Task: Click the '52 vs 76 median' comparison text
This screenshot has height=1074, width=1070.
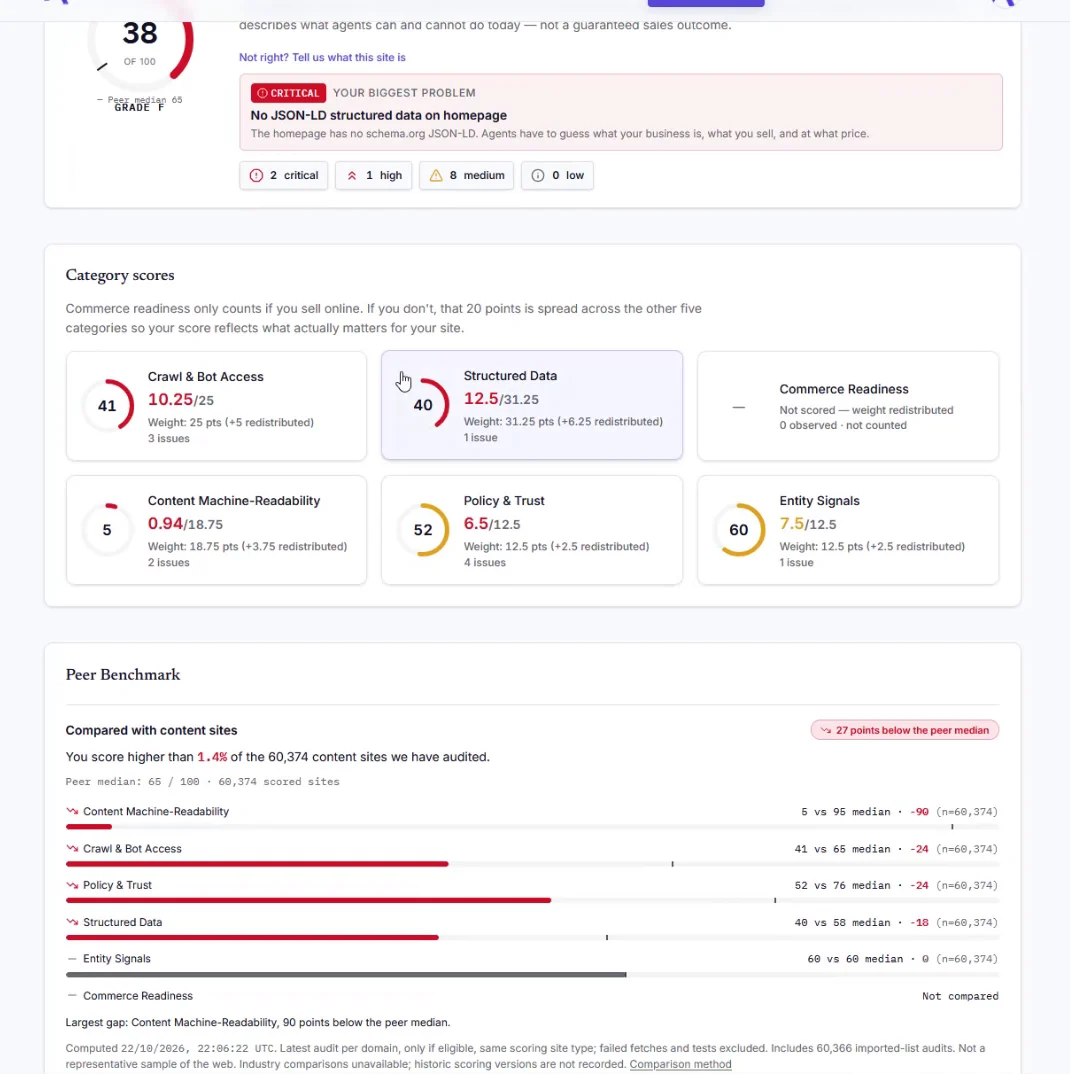Action: coord(843,885)
